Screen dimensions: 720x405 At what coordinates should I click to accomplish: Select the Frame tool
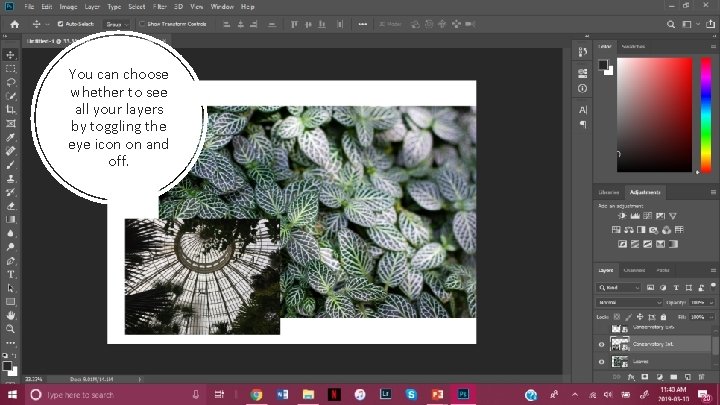(x=10, y=123)
